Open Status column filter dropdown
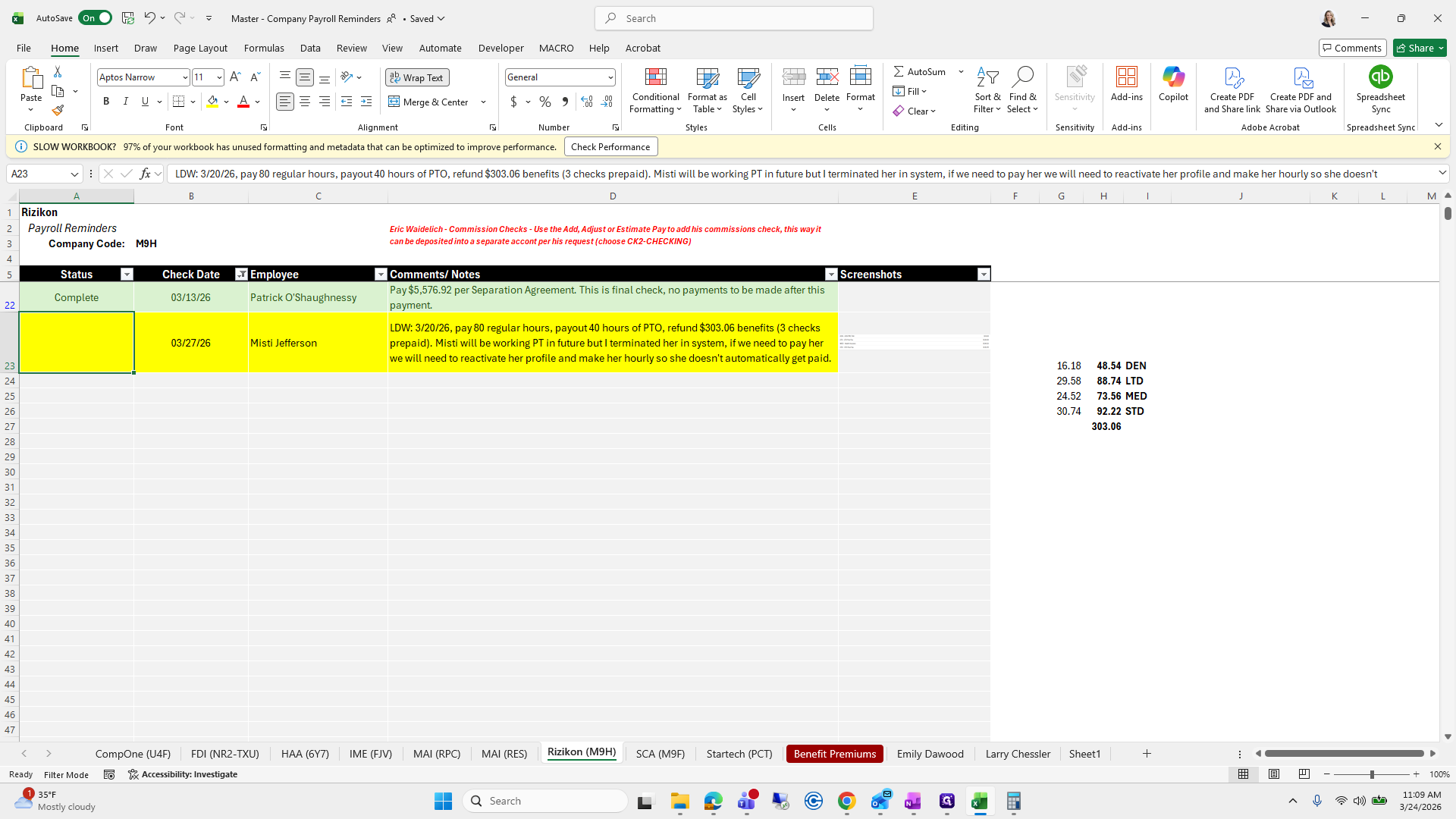1456x819 pixels. (x=127, y=275)
